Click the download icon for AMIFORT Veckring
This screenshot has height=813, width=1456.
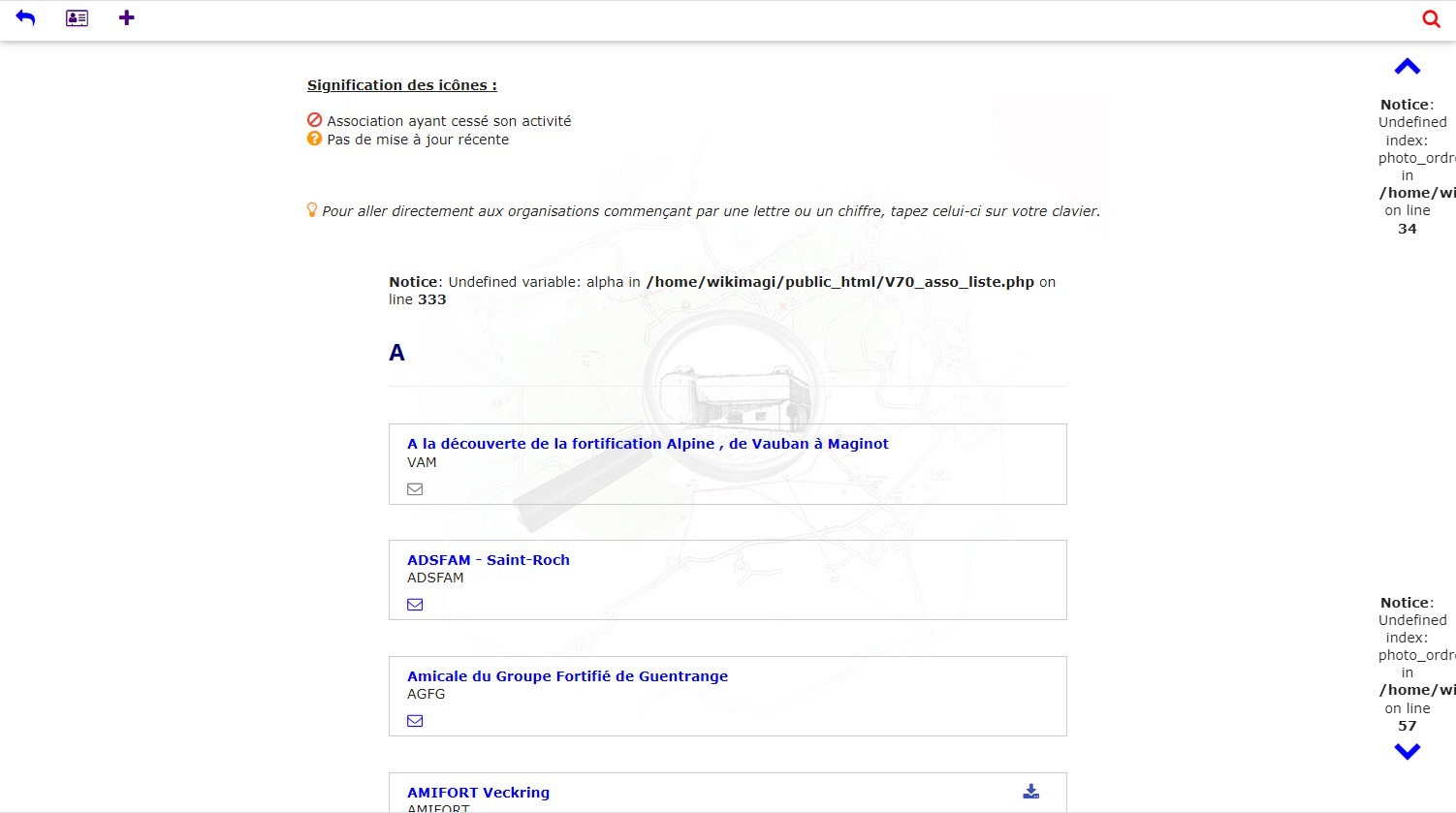(x=1030, y=792)
